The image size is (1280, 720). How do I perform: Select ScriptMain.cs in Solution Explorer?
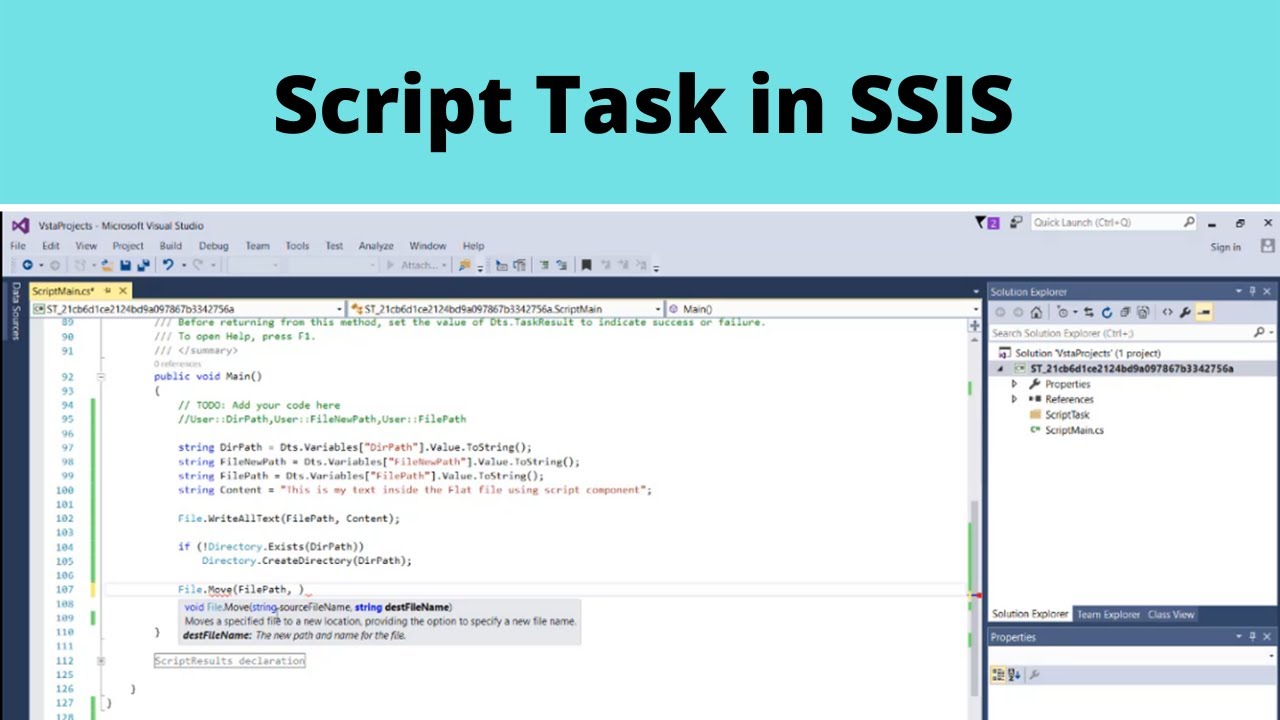(x=1074, y=430)
